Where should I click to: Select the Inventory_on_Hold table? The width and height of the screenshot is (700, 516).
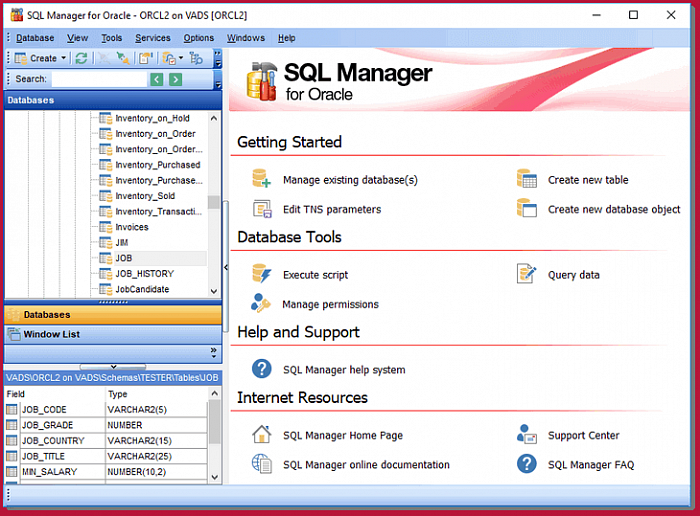(x=152, y=118)
